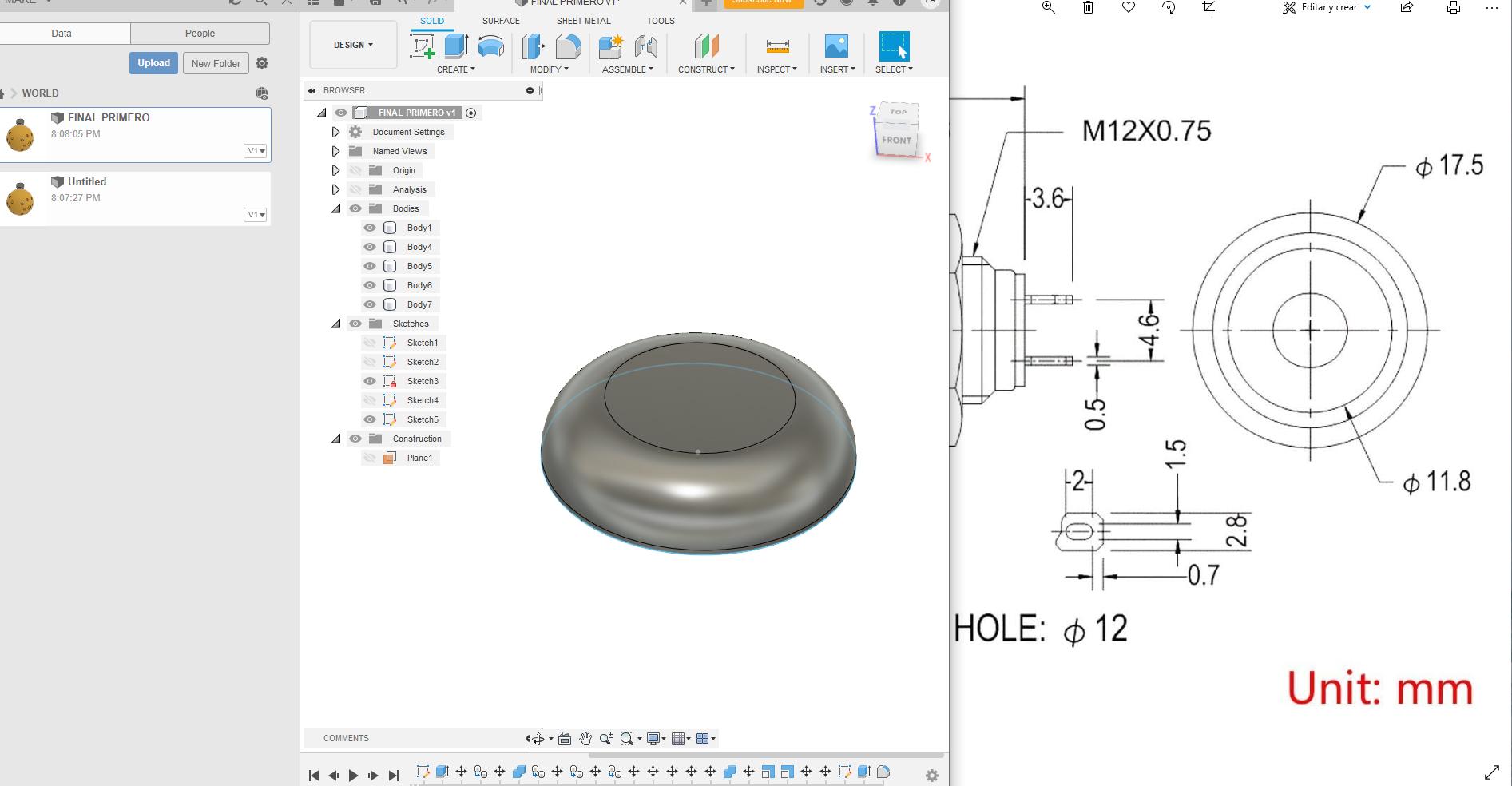The height and width of the screenshot is (786, 1512).
Task: Hide Sketch3 using its eye icon
Action: click(370, 381)
